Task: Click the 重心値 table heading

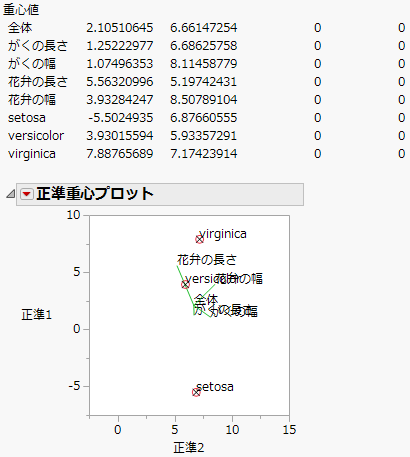Action: tap(21, 10)
